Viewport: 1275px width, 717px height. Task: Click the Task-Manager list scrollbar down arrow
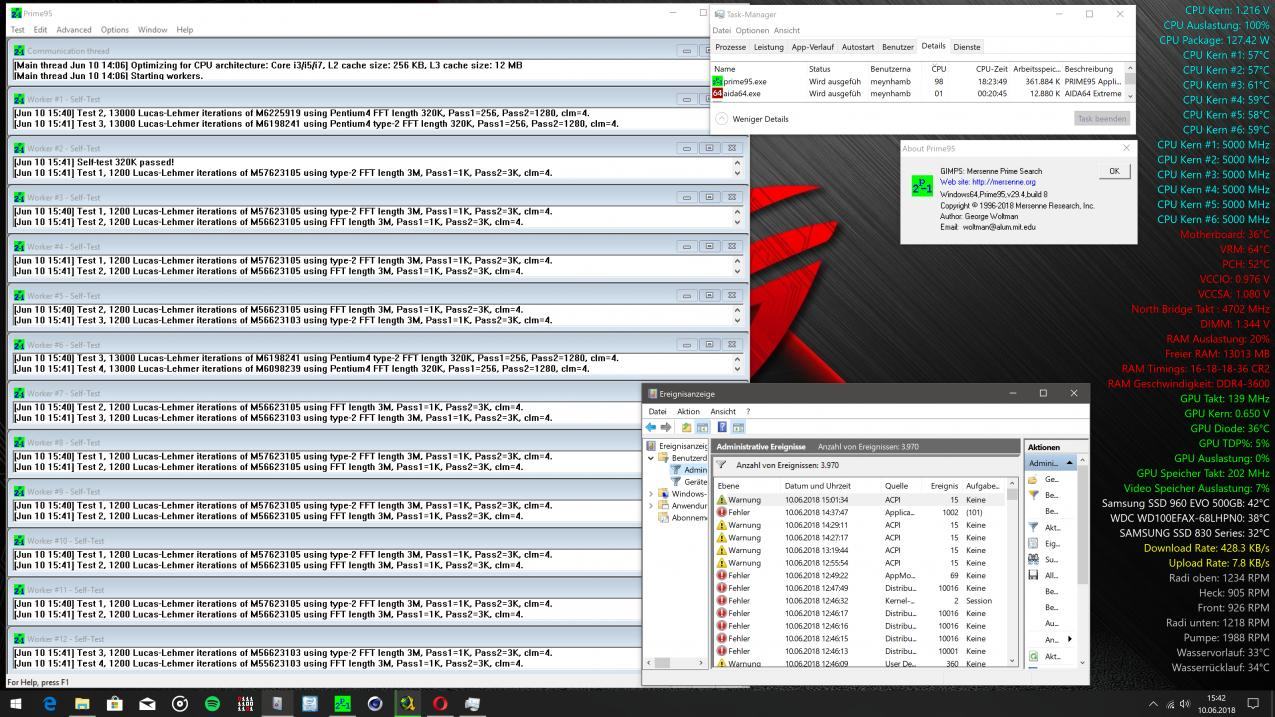[x=1130, y=95]
